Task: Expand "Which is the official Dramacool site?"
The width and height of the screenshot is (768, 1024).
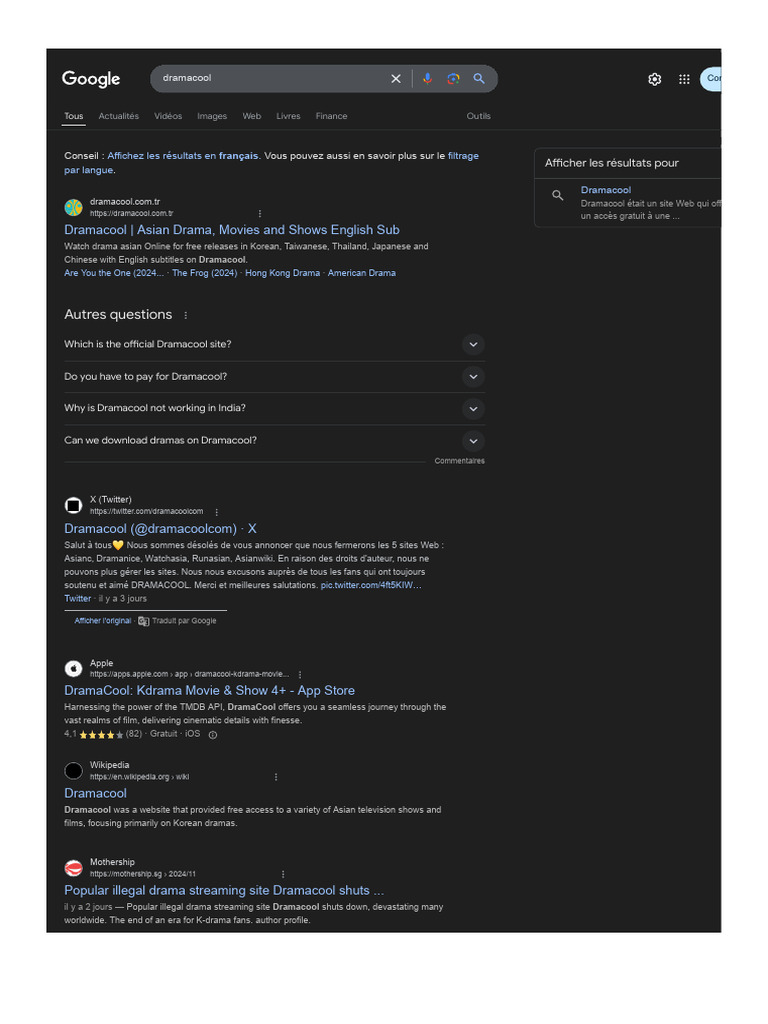Action: 474,345
